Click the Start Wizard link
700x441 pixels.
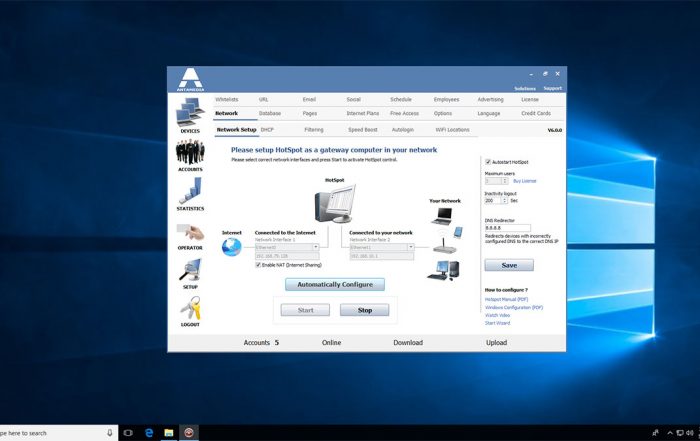click(x=497, y=323)
